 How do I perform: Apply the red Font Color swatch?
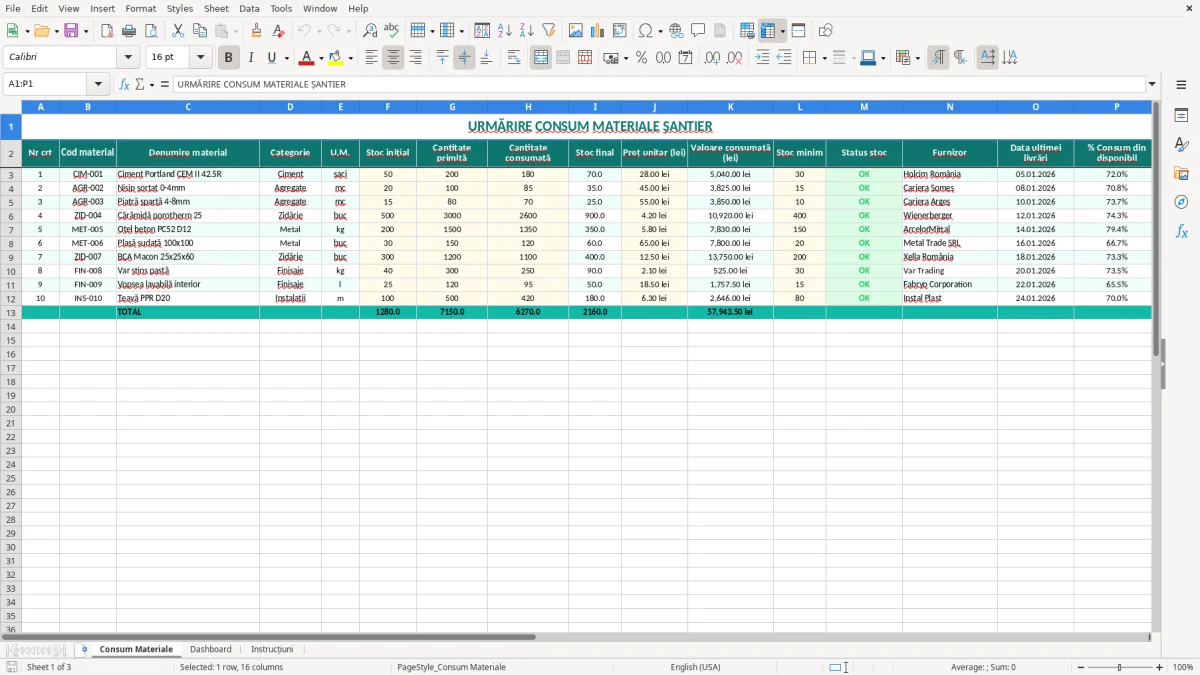pos(307,58)
